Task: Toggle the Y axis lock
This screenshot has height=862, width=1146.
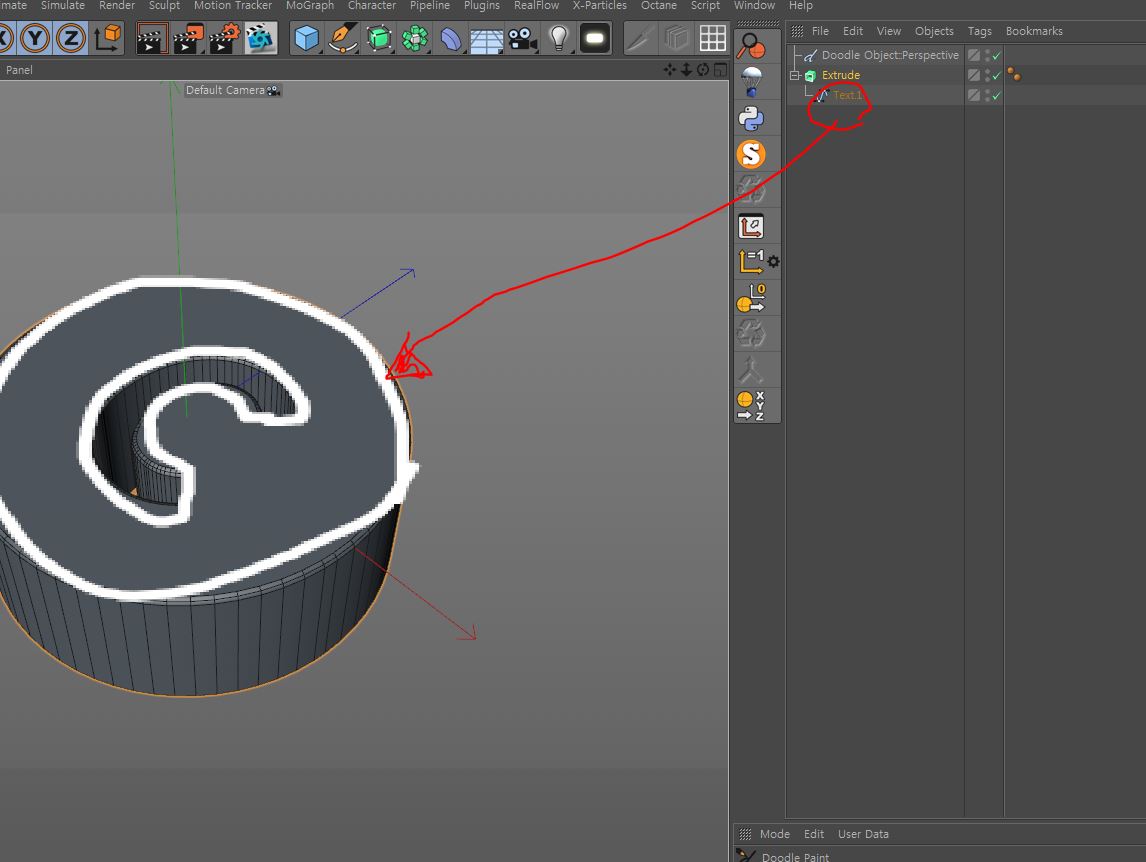Action: pos(35,38)
